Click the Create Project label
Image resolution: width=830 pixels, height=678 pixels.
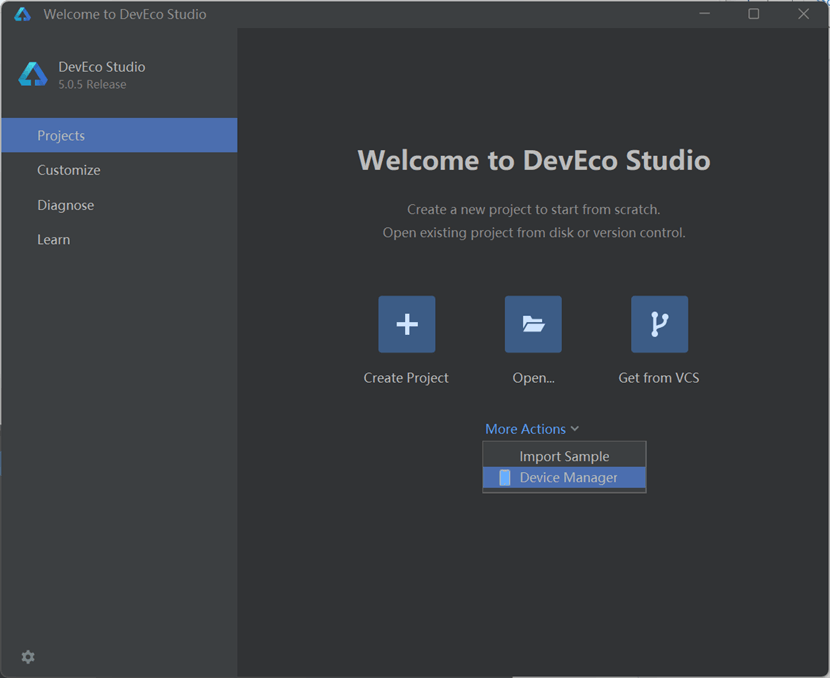pyautogui.click(x=406, y=378)
